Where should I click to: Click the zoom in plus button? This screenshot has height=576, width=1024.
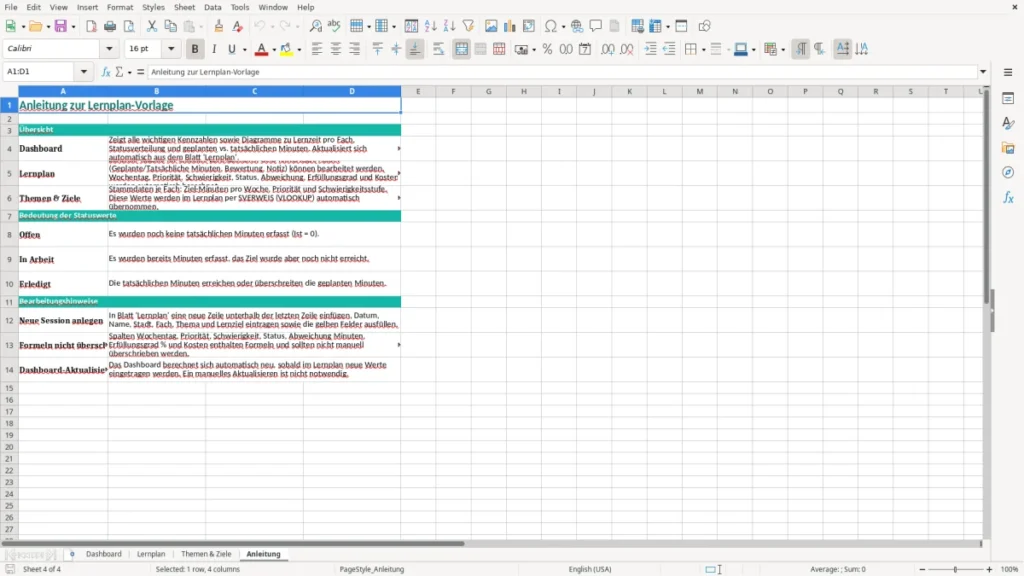pyautogui.click(x=989, y=569)
